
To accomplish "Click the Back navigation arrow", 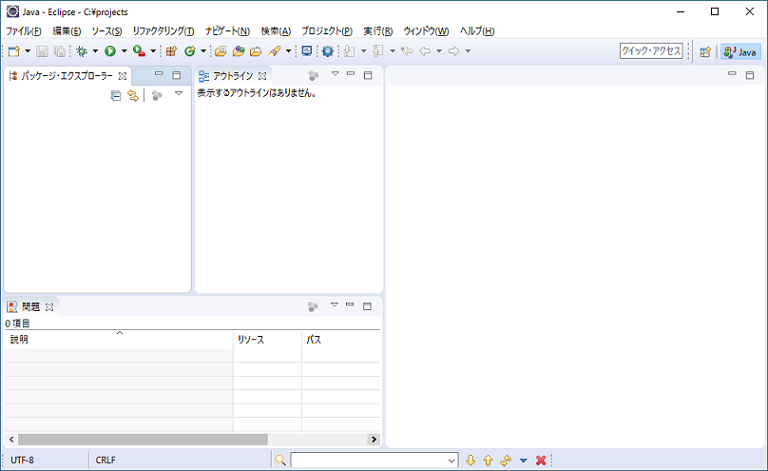I will (x=425, y=51).
